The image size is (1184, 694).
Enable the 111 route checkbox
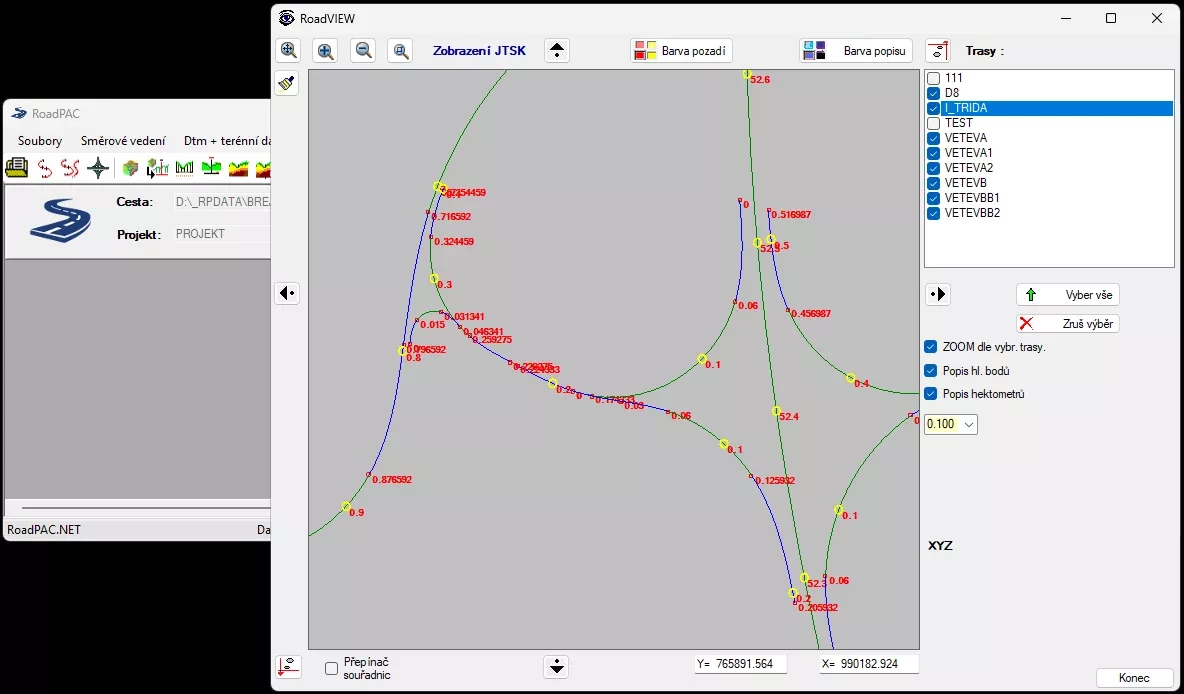pos(934,78)
